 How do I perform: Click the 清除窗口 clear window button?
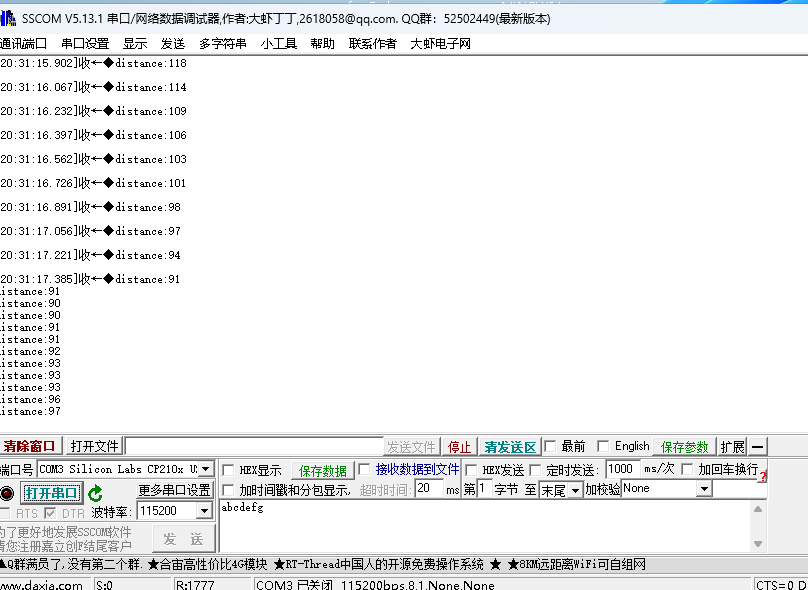point(30,447)
